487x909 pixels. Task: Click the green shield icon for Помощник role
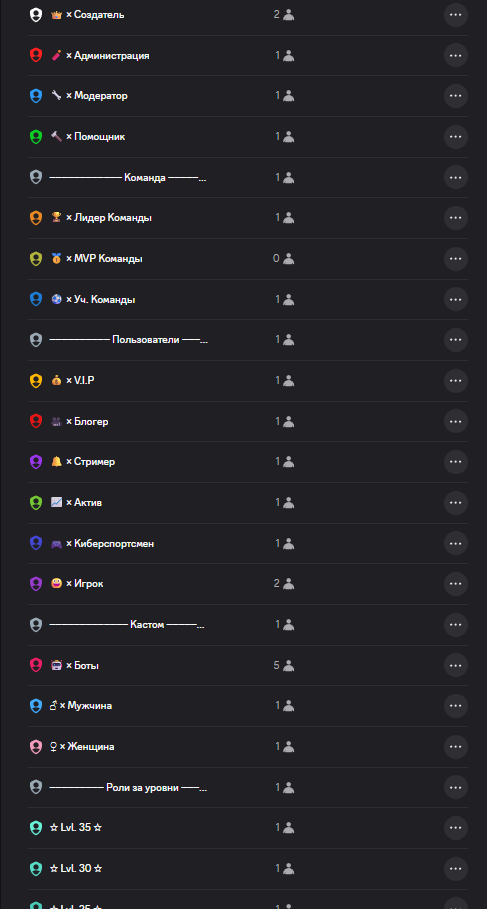pyautogui.click(x=36, y=137)
